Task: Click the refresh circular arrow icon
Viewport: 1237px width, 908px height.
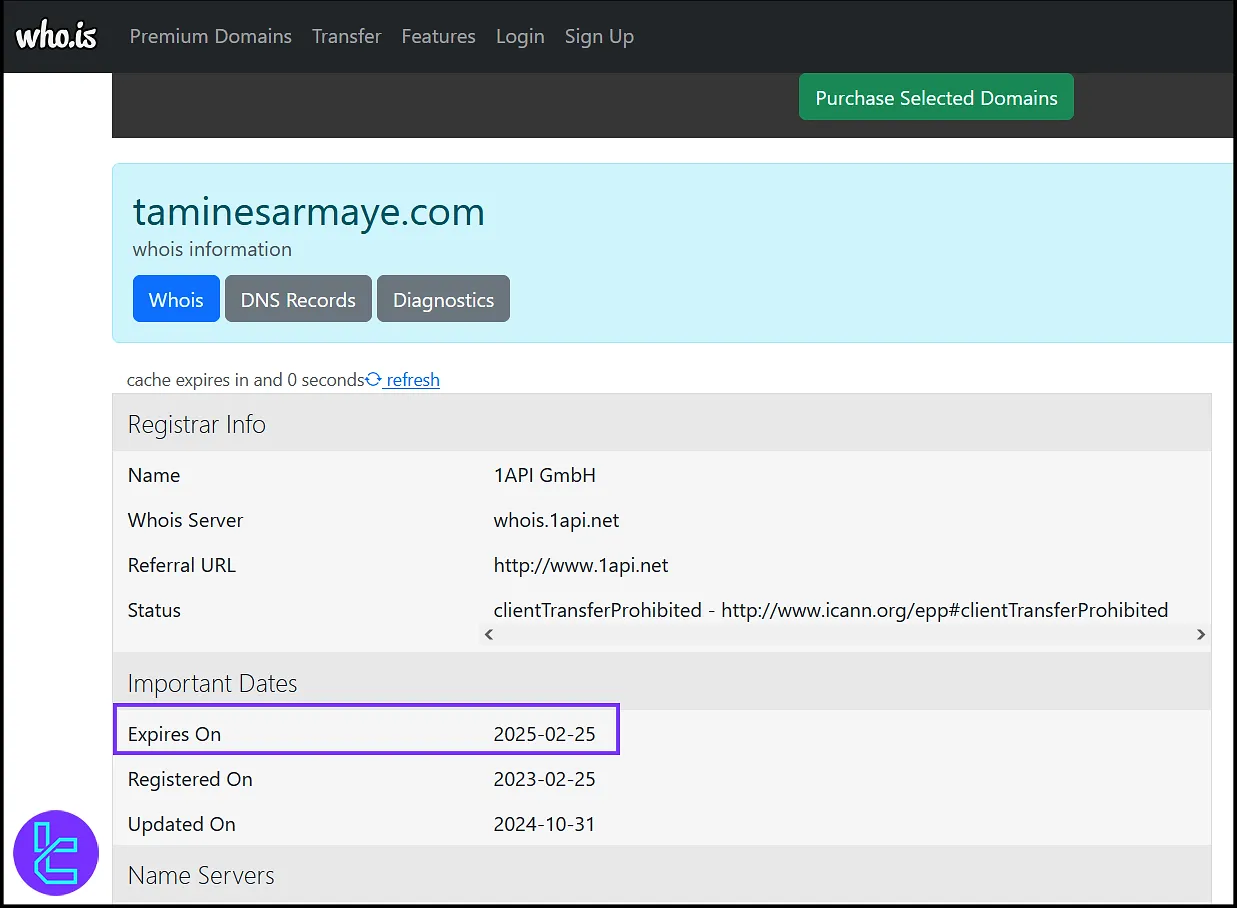Action: 374,380
